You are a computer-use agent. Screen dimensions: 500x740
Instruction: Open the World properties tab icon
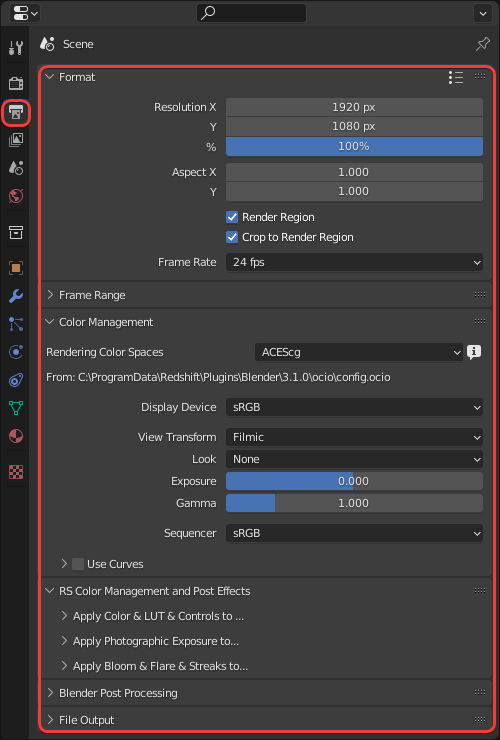point(16,195)
